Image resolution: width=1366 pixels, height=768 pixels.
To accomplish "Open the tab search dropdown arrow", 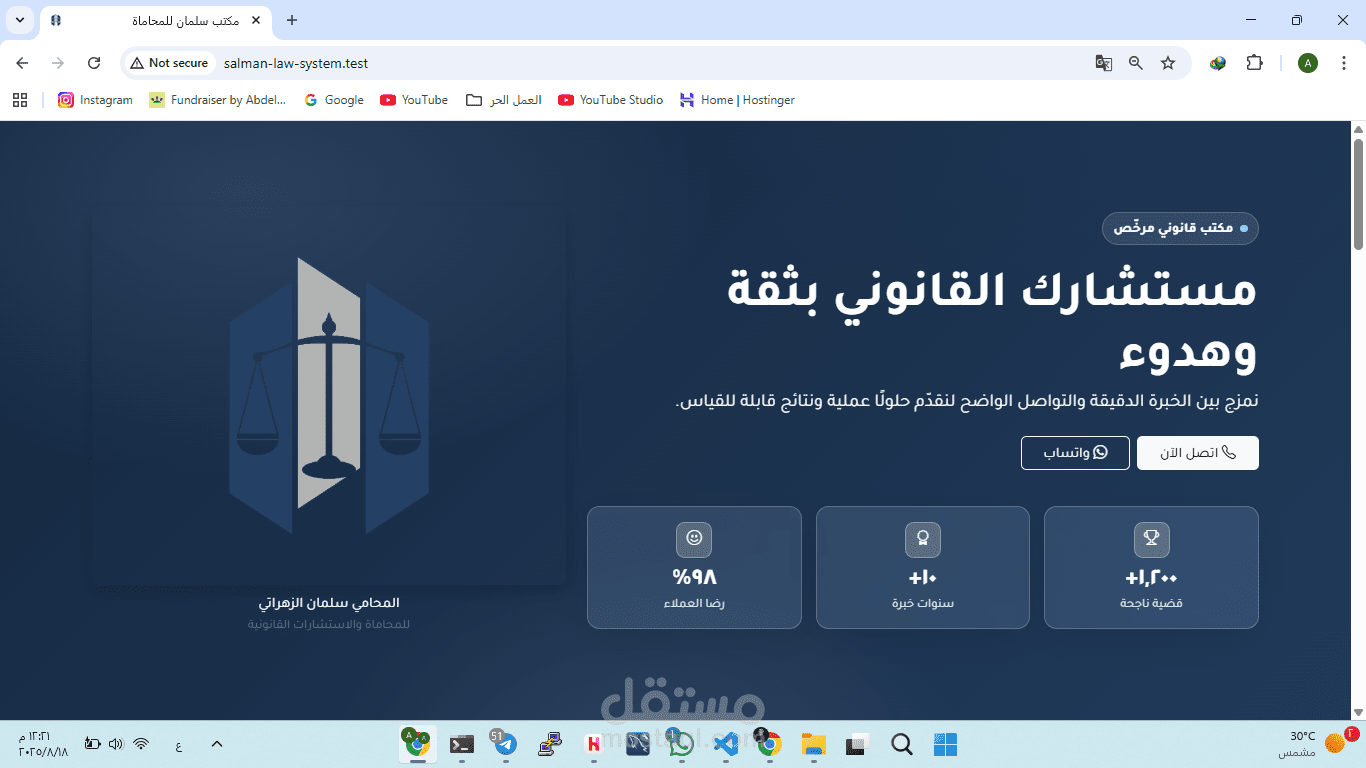I will coord(19,20).
